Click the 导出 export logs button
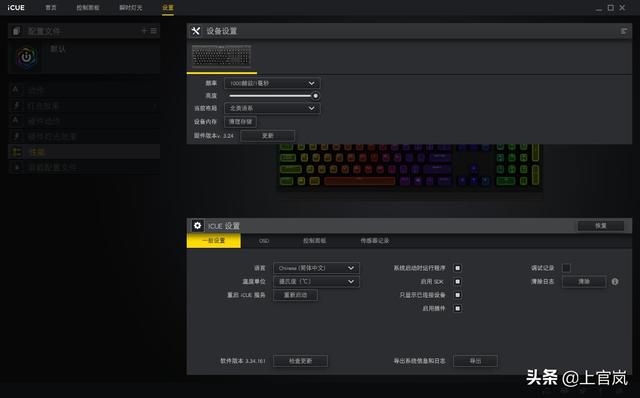Screen dimensions: 640x398 476,361
